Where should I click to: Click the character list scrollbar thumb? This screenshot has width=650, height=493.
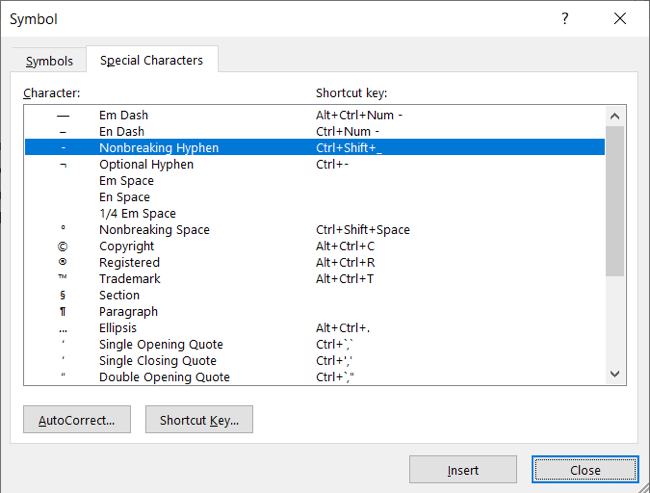pos(615,200)
